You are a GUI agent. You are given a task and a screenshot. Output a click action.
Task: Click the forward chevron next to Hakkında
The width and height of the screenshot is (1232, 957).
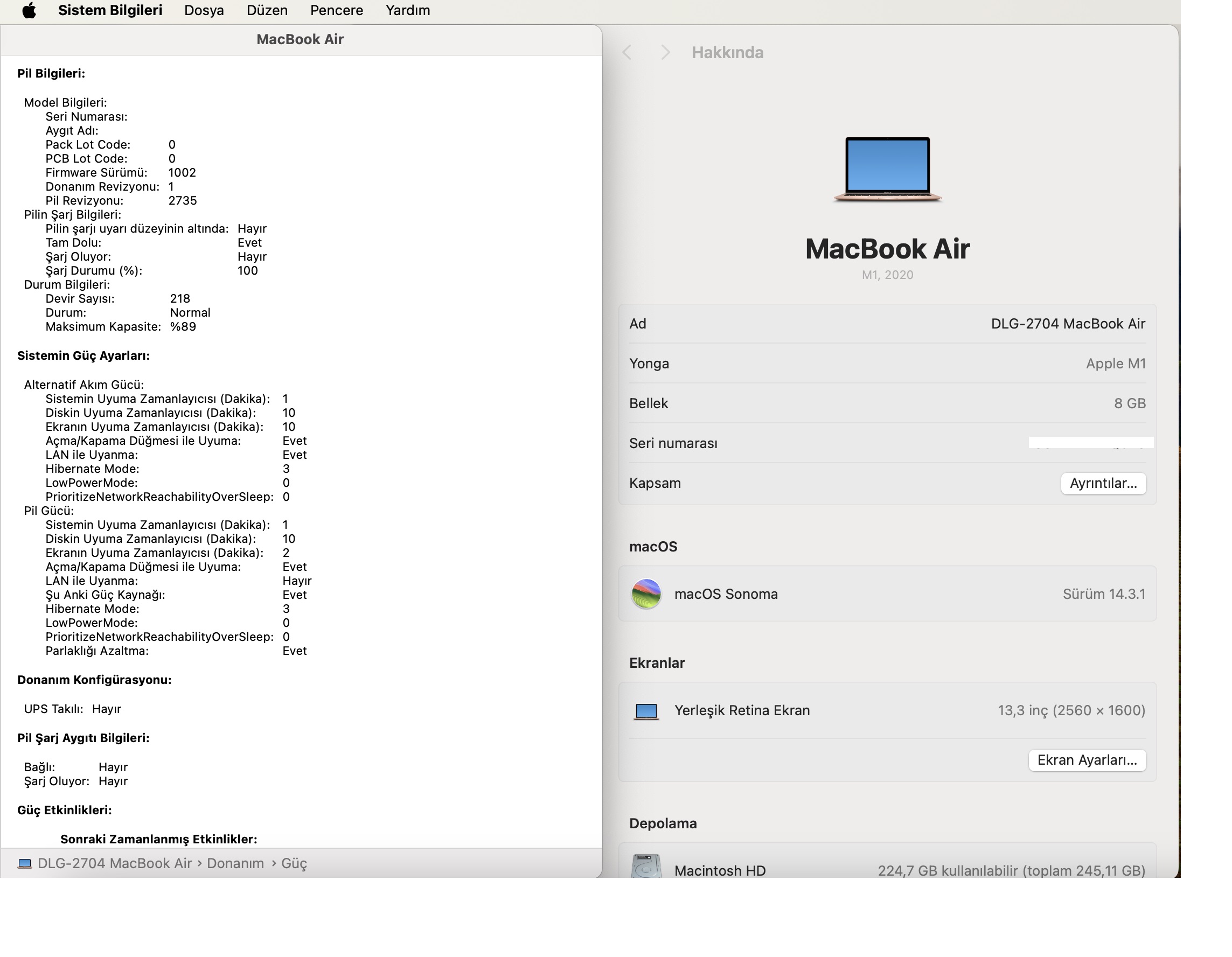666,52
